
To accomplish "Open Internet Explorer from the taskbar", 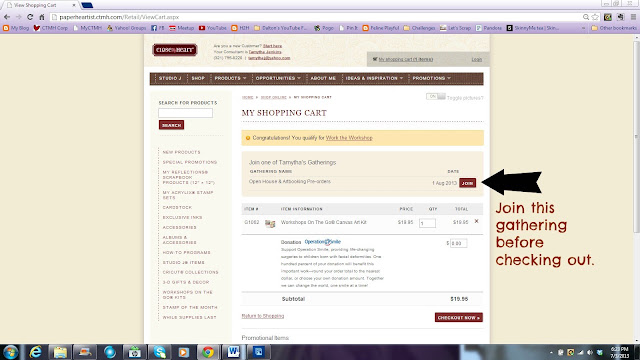I will click(36, 352).
